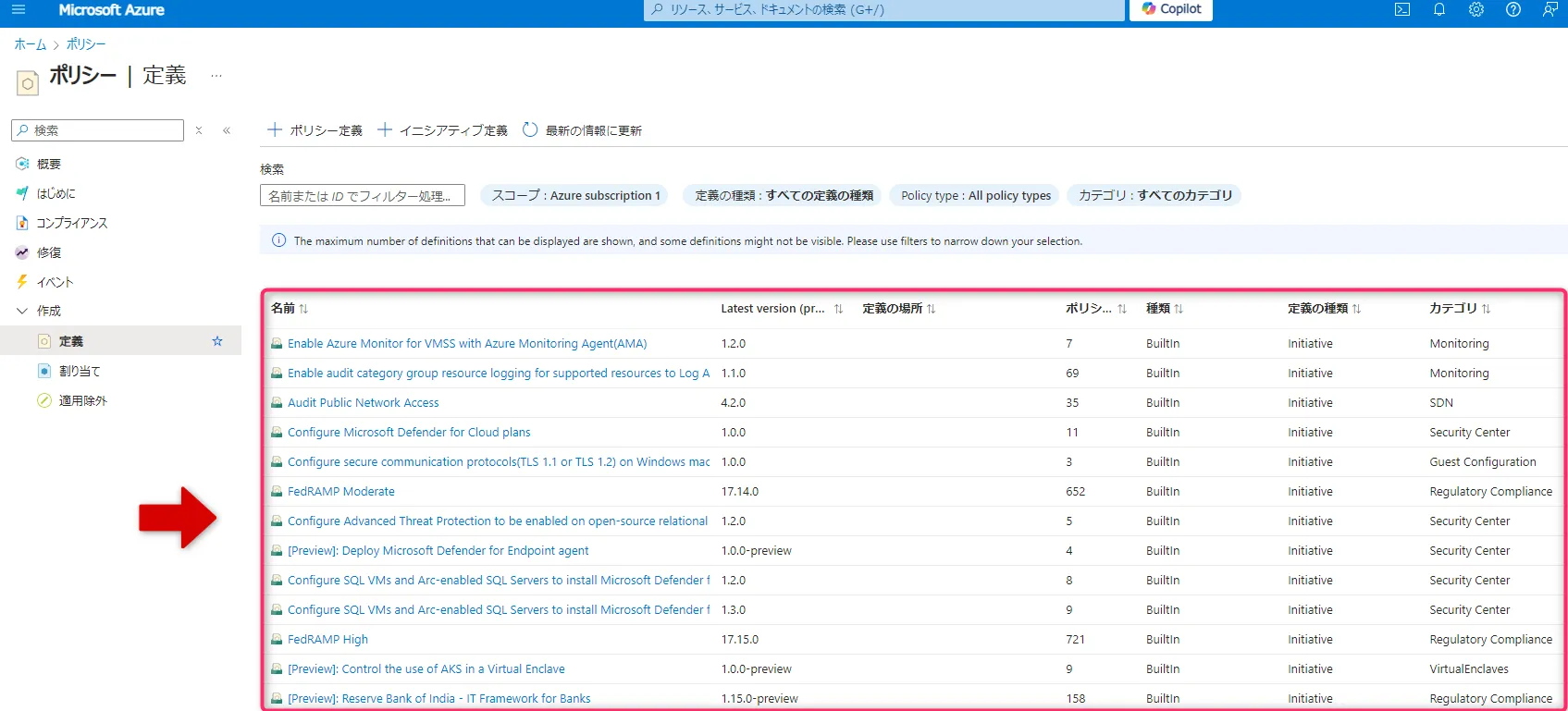The height and width of the screenshot is (711, 1568).
Task: Launch Copilot from the top bar
Action: pyautogui.click(x=1170, y=9)
